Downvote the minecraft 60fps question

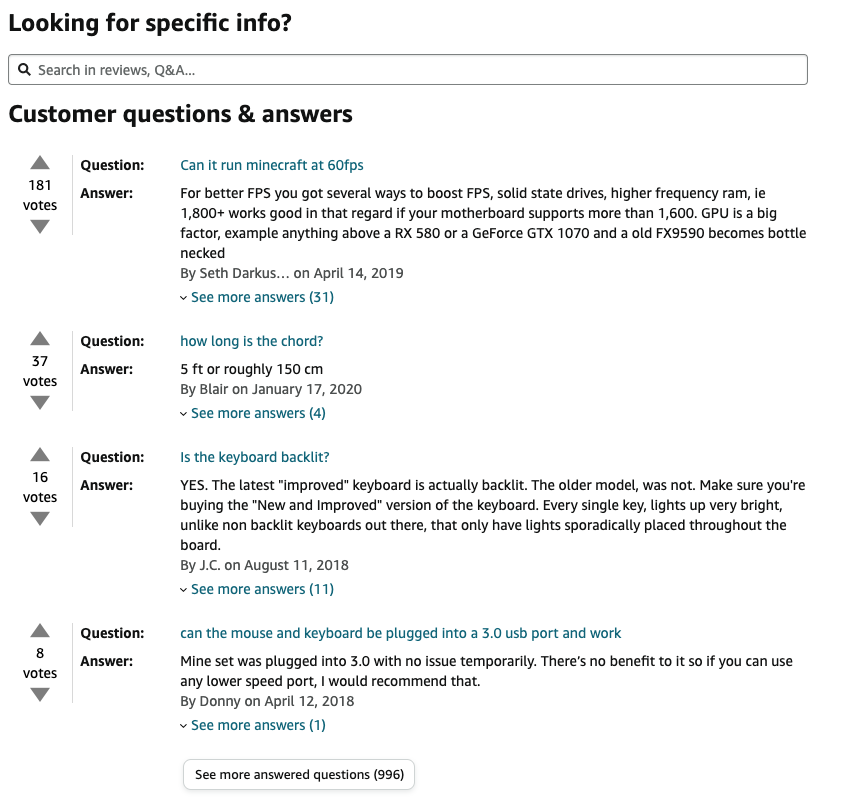tap(39, 227)
